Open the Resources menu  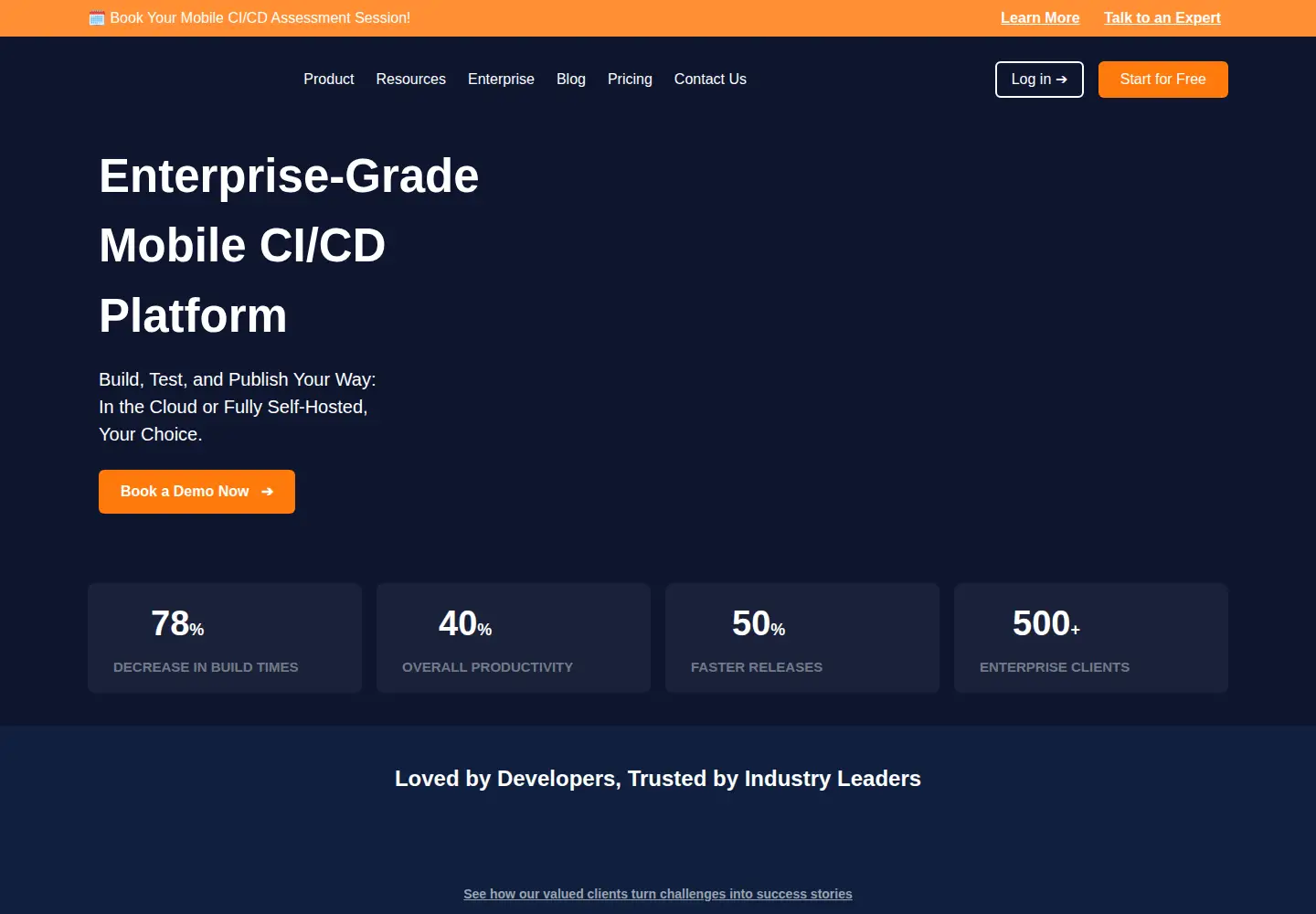click(411, 80)
